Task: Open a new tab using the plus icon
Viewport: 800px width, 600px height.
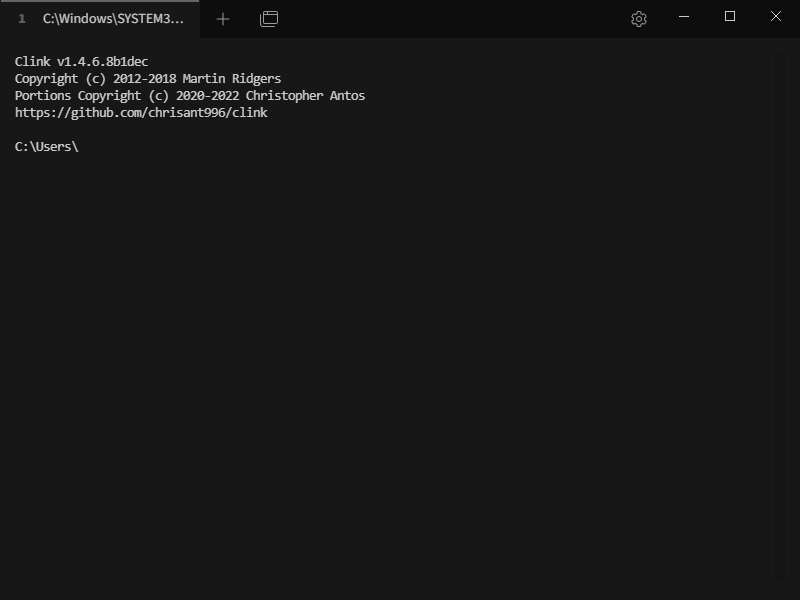Action: pos(222,18)
